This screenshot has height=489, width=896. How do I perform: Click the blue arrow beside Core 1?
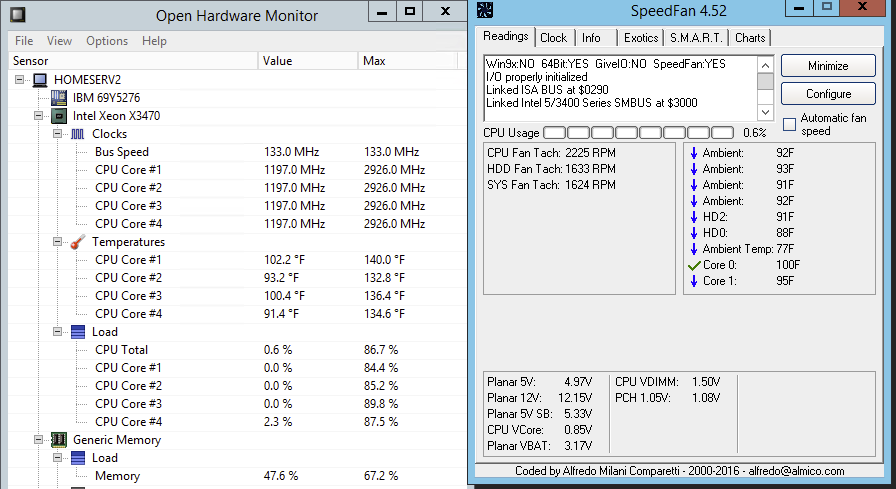(x=694, y=281)
